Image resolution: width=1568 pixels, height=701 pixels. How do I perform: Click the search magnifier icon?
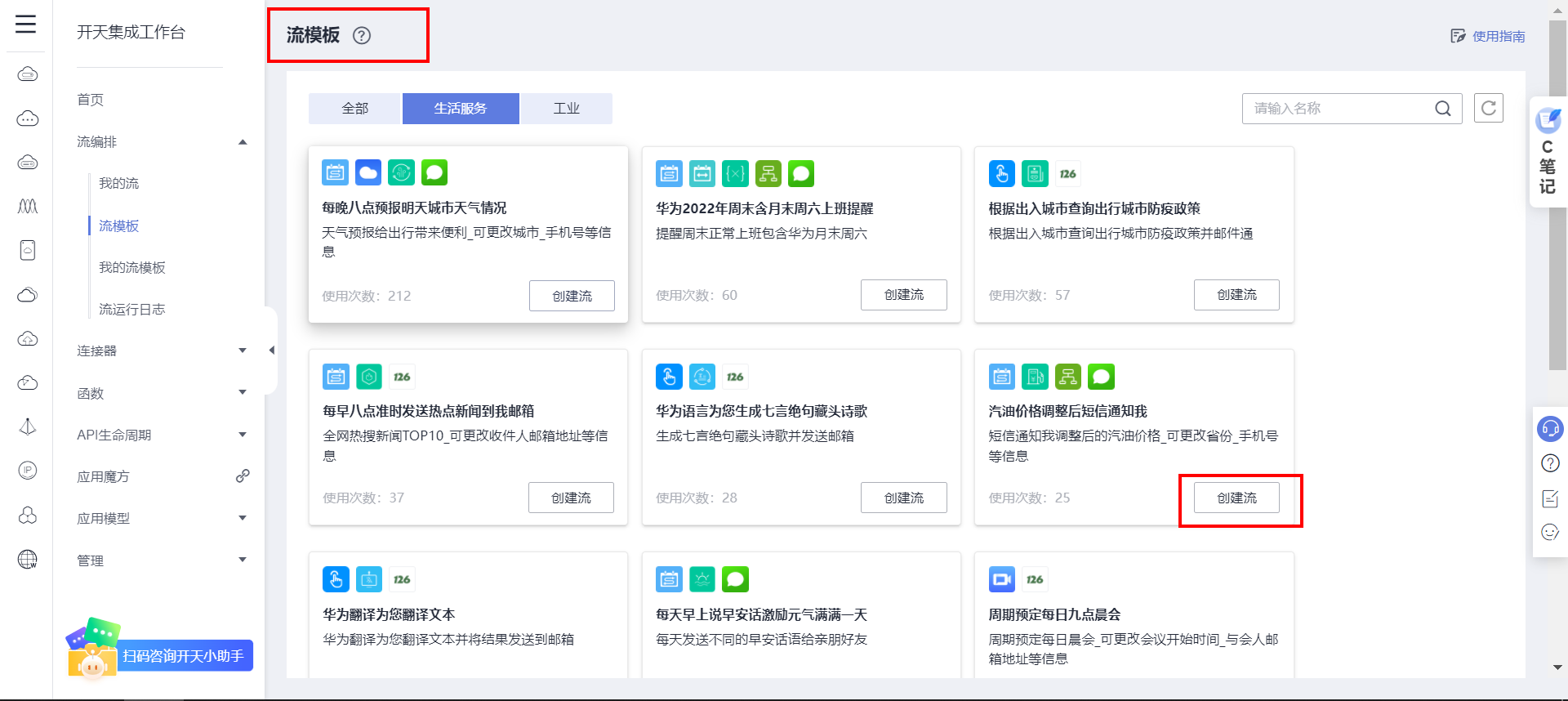(x=1443, y=108)
